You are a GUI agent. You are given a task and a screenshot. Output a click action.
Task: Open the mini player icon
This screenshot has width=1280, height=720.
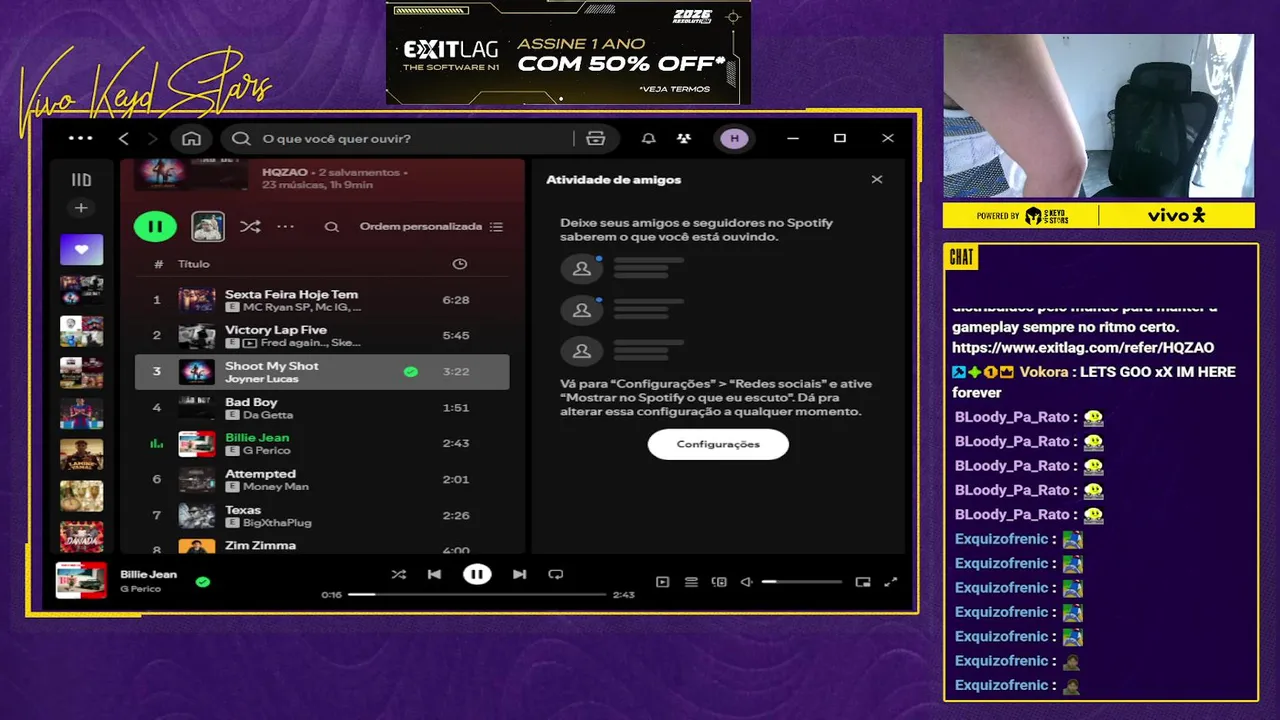click(863, 582)
